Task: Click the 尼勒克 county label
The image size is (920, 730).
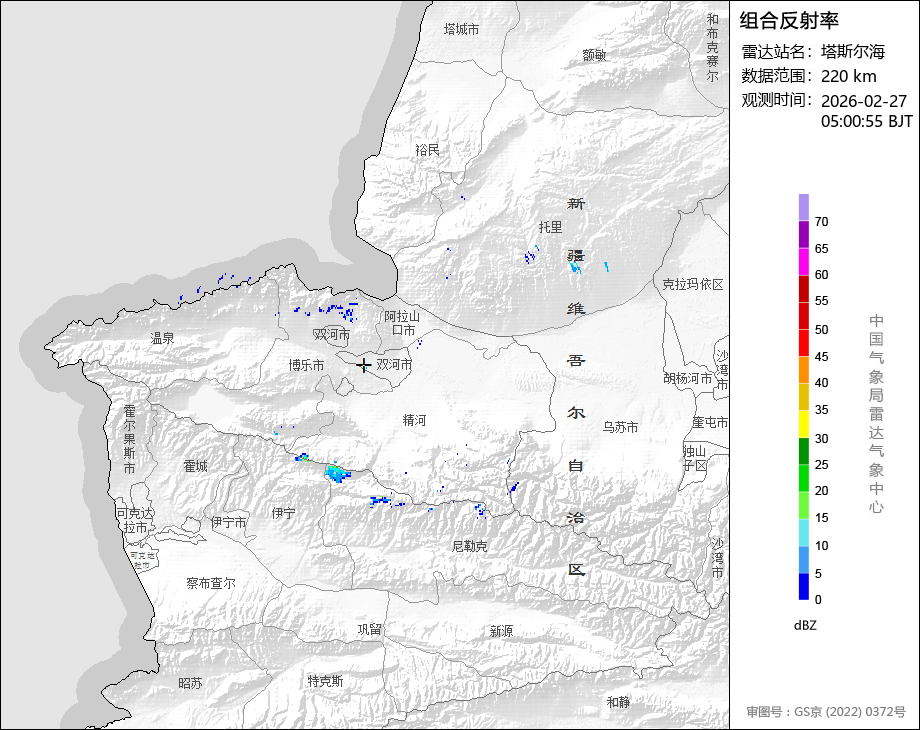Action: coord(470,546)
